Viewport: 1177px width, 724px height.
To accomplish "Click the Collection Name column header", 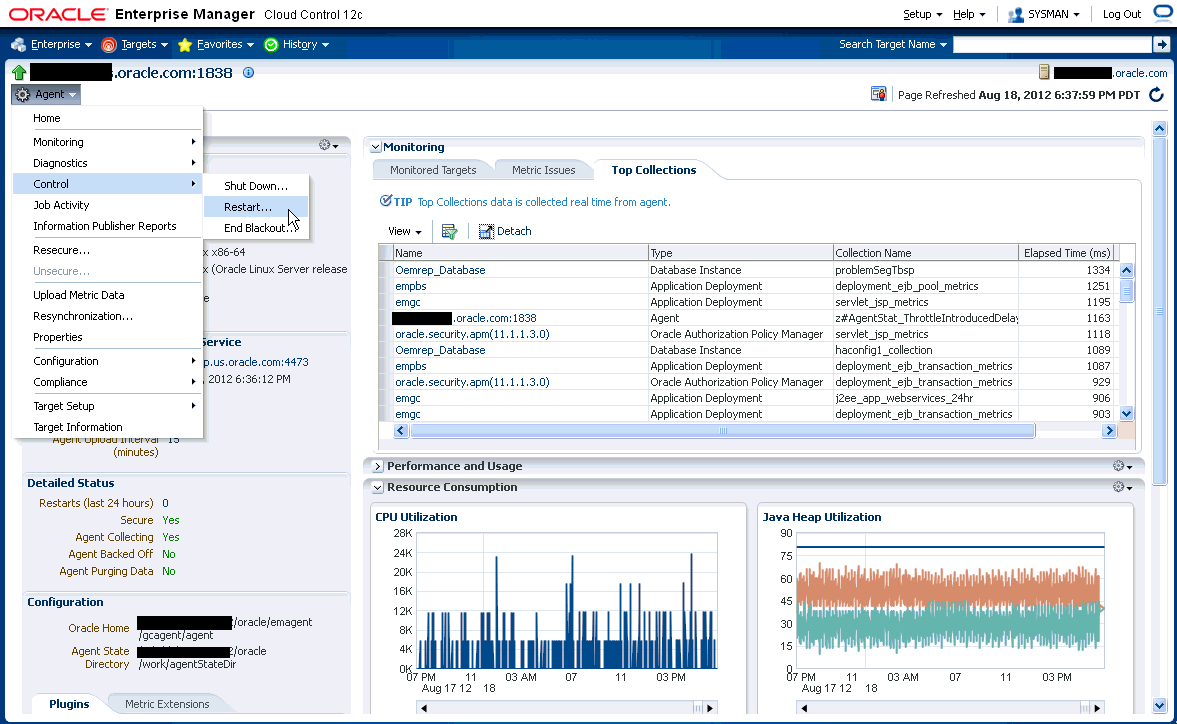I will coord(926,253).
